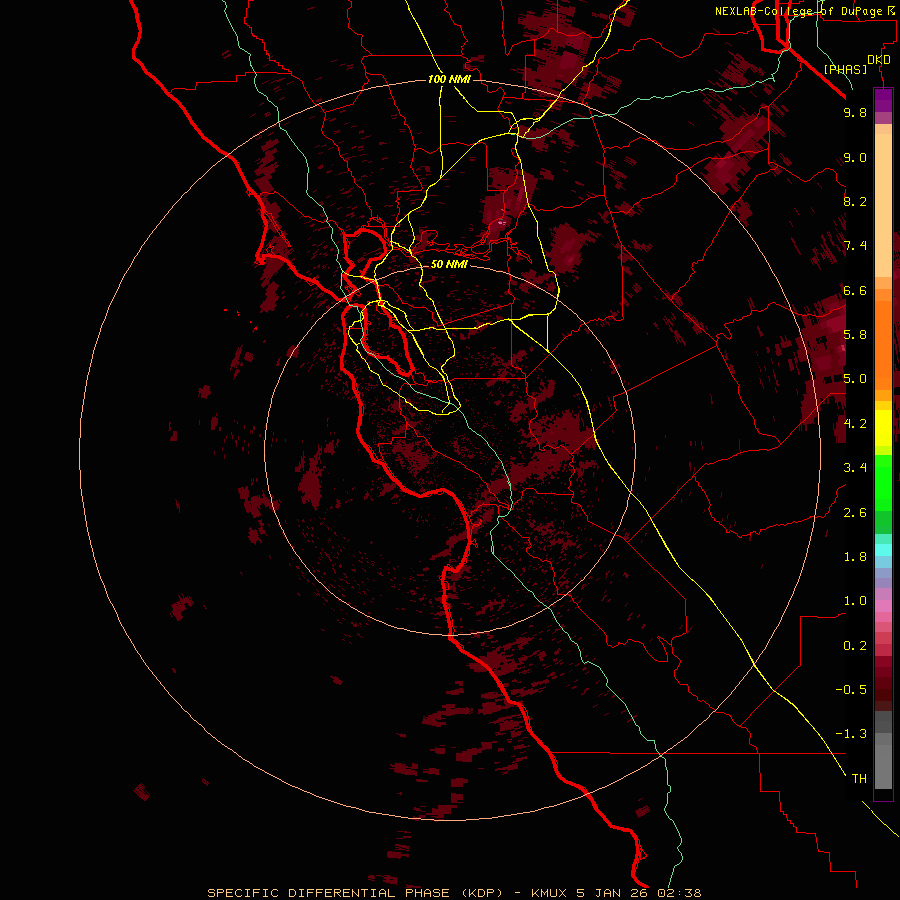Click the yellow segment of the color bar
900x900 pixels.
pyautogui.click(x=883, y=428)
